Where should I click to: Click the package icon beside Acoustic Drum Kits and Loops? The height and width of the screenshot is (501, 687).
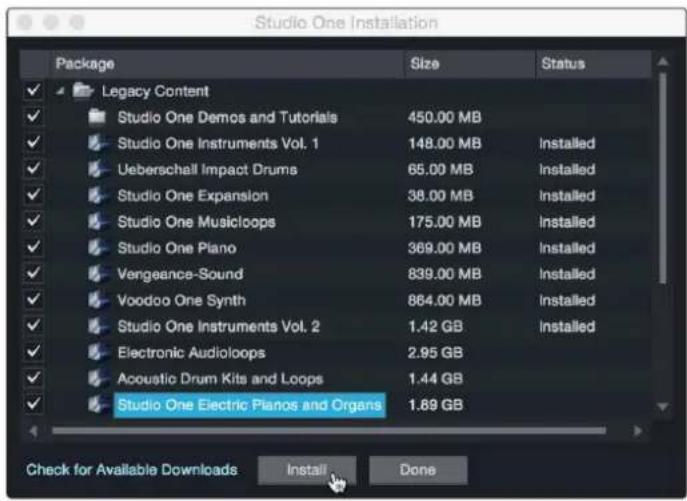point(98,379)
